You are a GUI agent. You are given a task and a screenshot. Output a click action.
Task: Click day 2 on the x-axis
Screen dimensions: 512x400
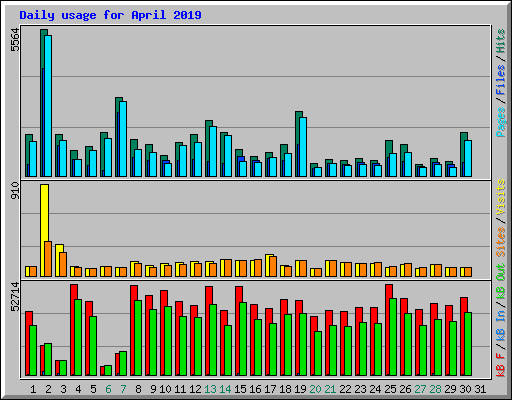point(48,389)
